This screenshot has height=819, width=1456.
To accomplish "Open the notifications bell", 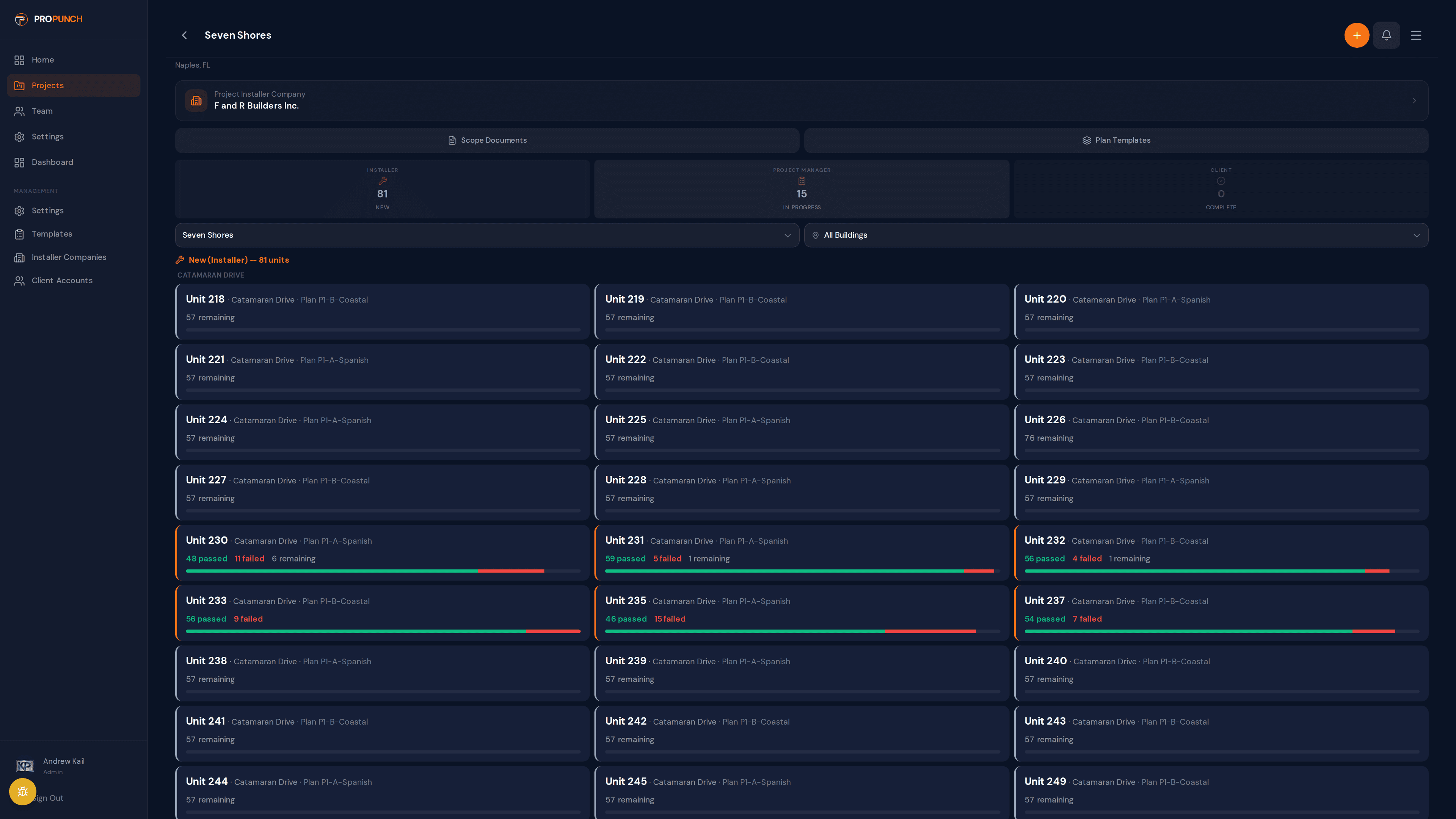I will [x=1387, y=35].
